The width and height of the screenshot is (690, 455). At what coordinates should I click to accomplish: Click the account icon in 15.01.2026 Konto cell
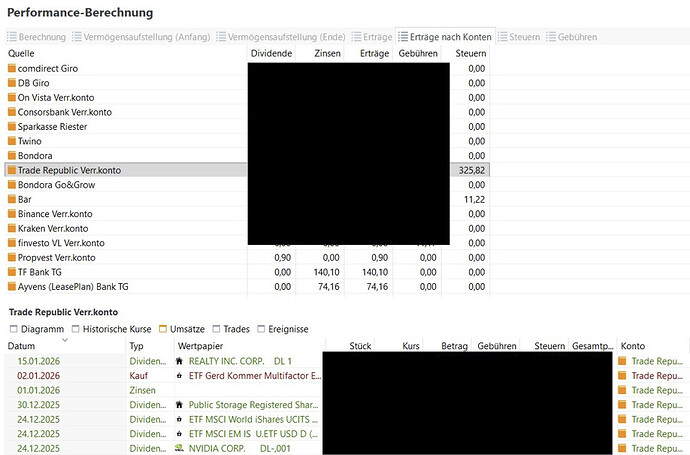623,361
